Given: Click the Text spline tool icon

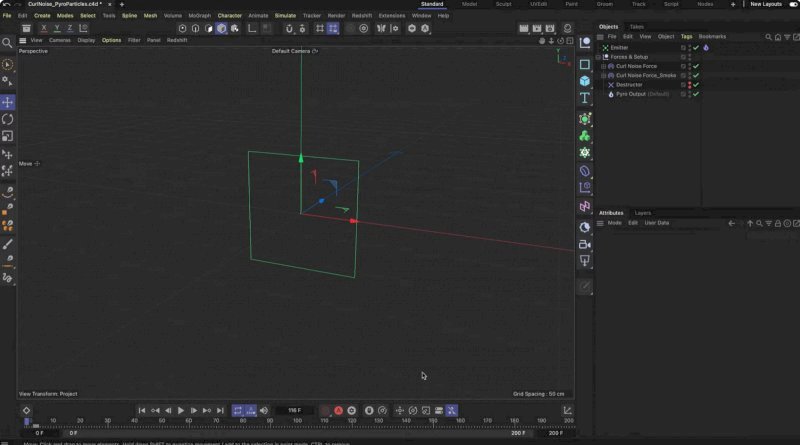Looking at the screenshot, I should pos(585,98).
